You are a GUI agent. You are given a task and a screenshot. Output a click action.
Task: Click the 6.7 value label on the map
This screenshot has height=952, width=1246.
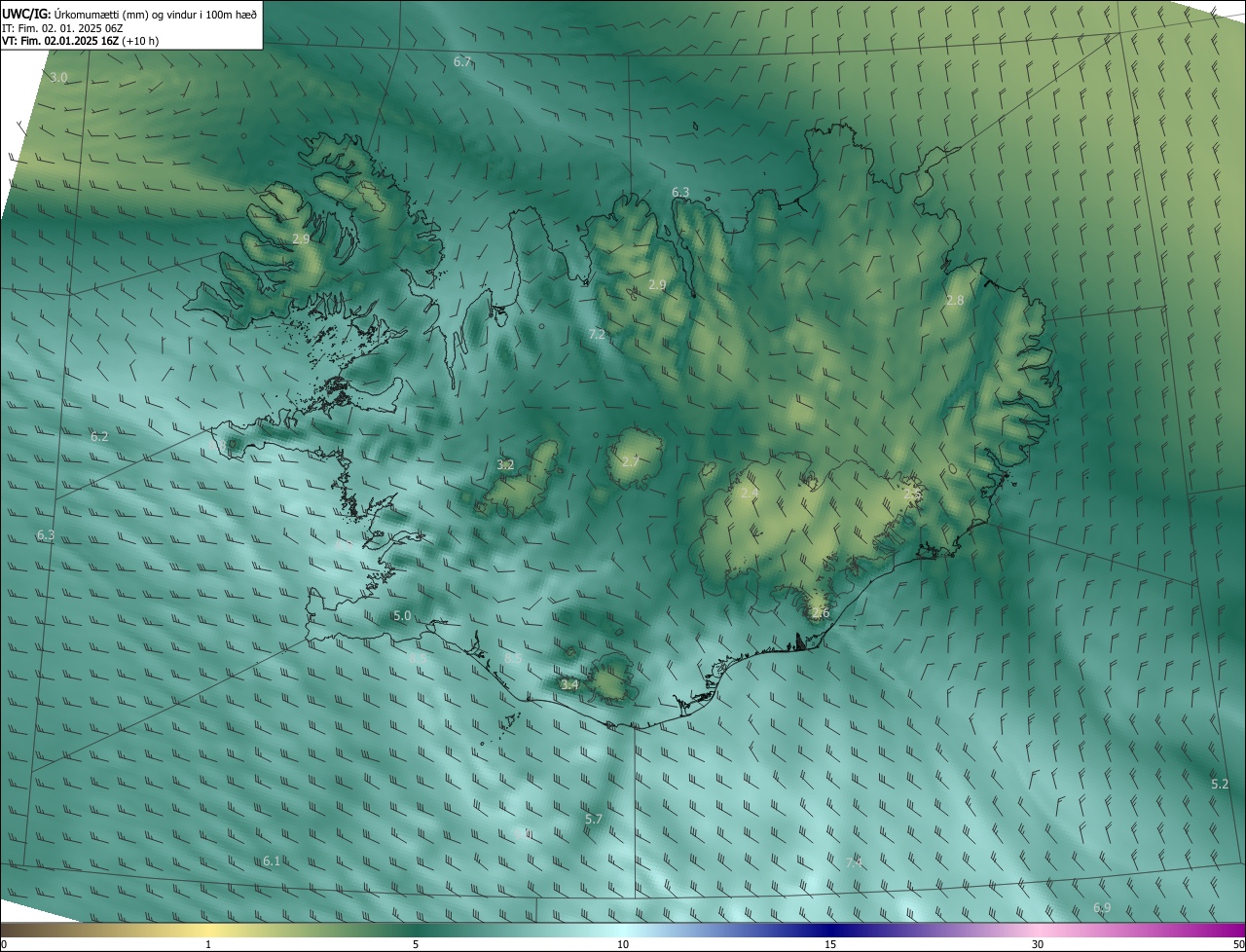pyautogui.click(x=462, y=61)
